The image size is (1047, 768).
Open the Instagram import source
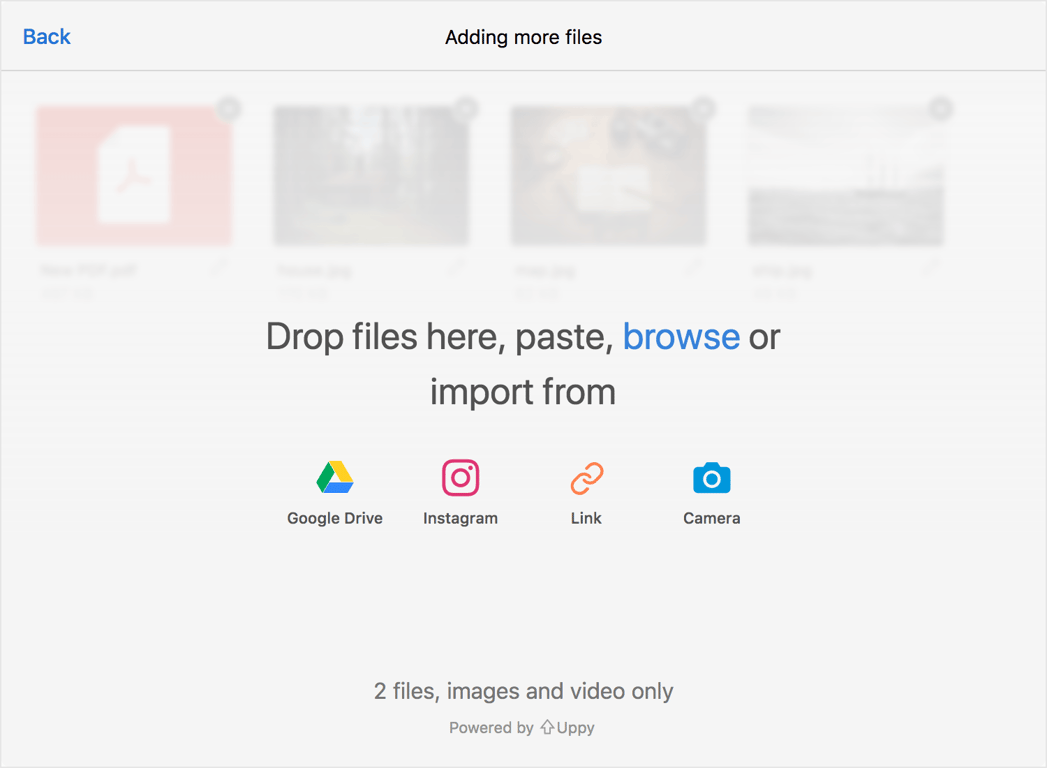pos(460,490)
